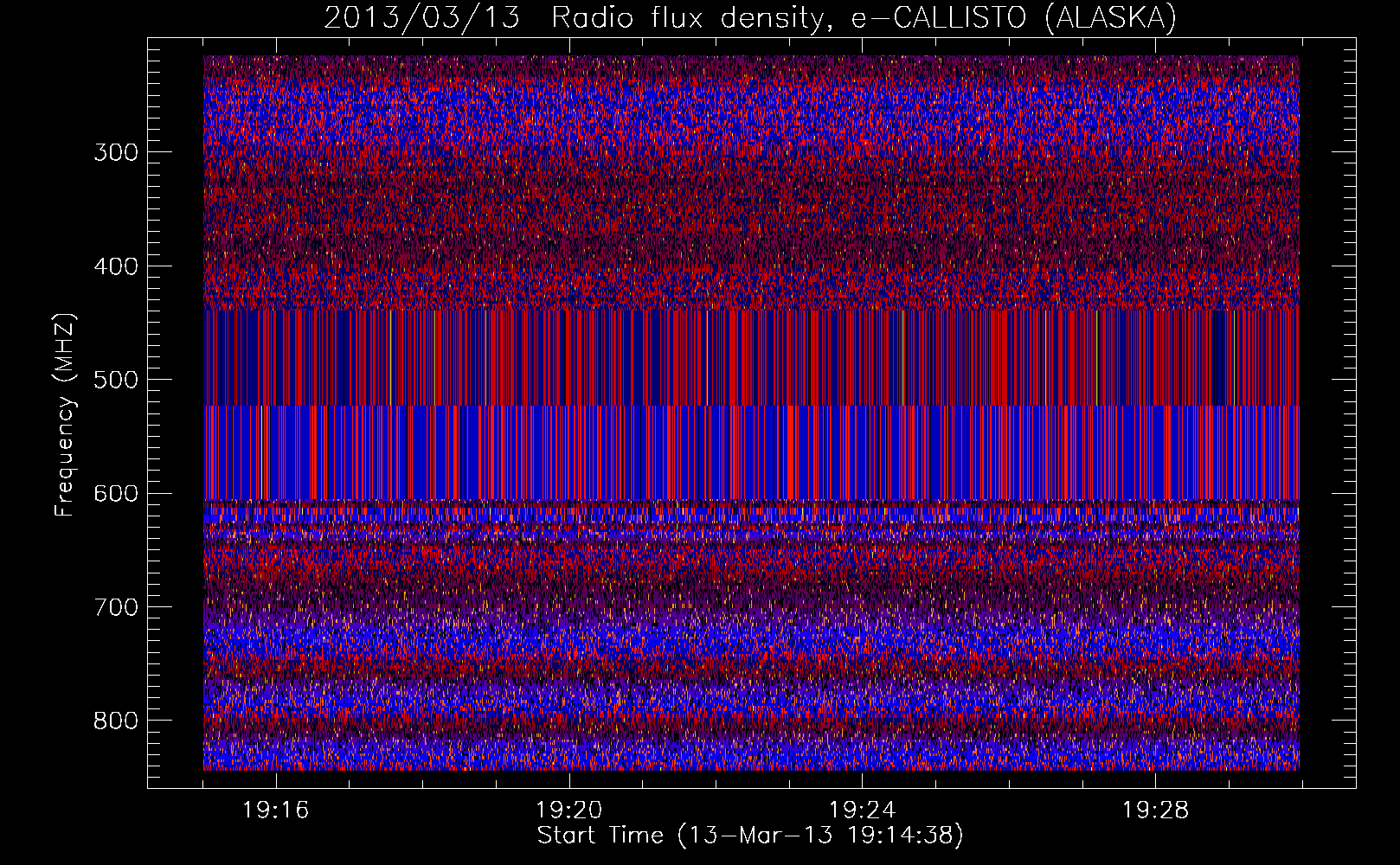Screen dimensions: 1400x865
Task: Select the 500 frequency tick label
Action: click(x=116, y=381)
